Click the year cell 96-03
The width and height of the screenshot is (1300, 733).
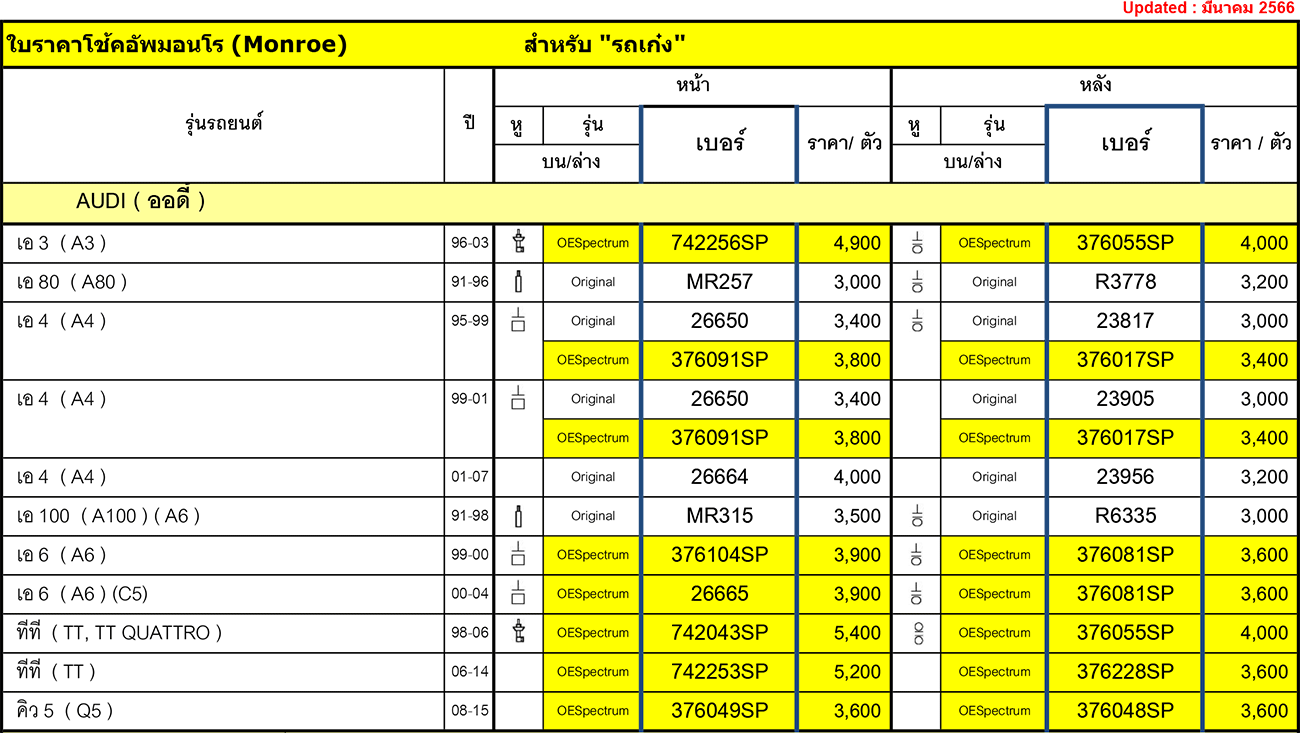tap(469, 243)
